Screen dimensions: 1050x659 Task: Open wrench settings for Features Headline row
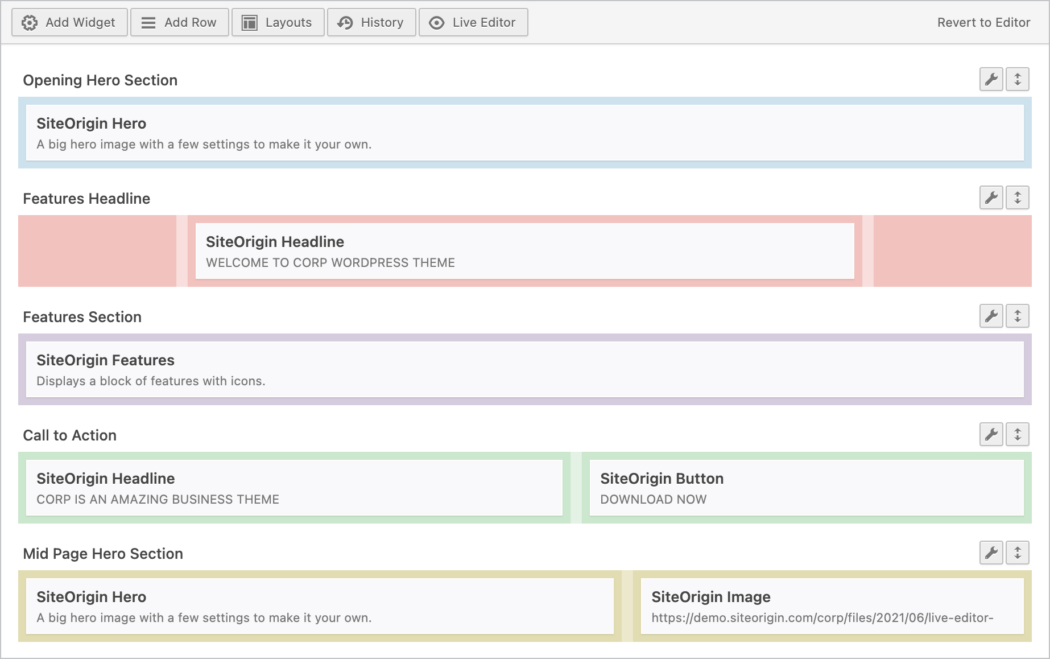click(x=991, y=197)
